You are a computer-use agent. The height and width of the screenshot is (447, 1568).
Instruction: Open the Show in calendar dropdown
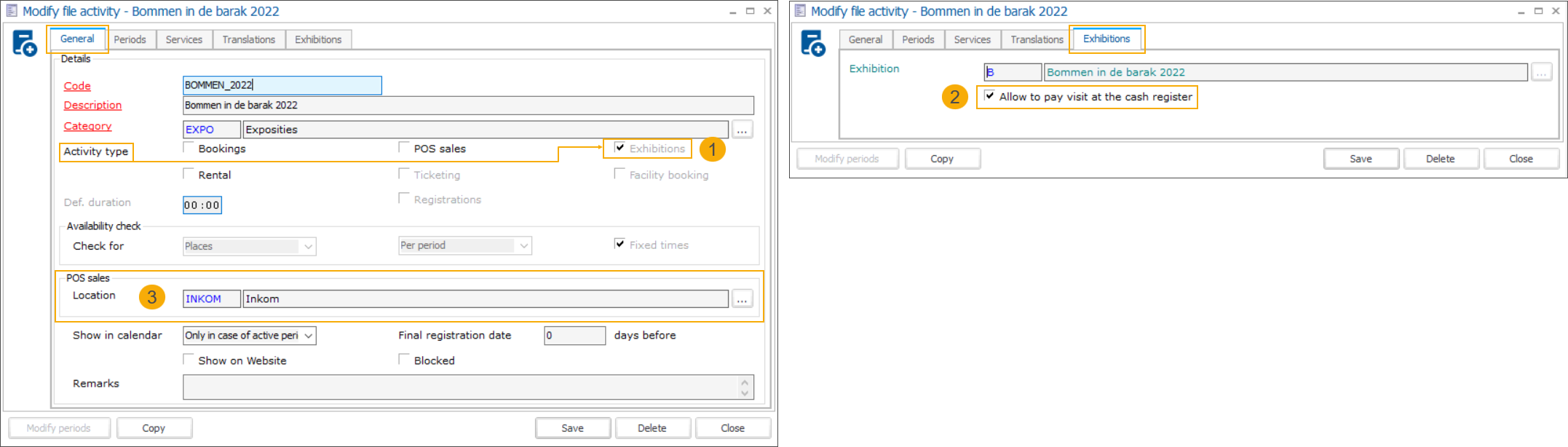pyautogui.click(x=250, y=335)
